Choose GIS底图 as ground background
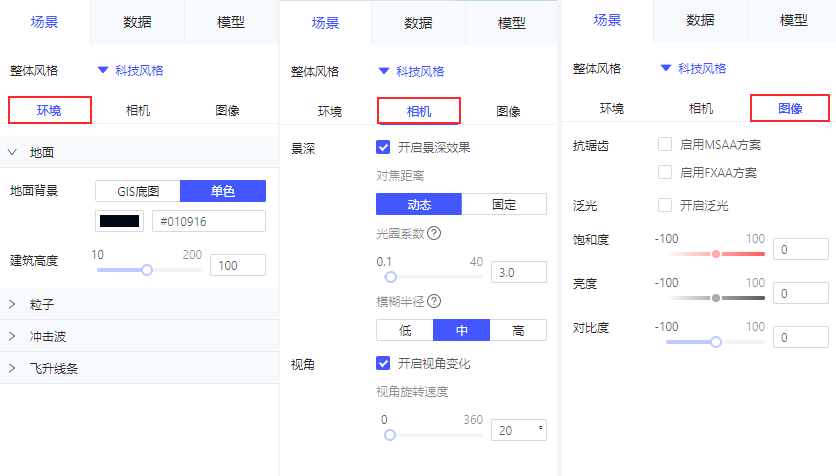The image size is (836, 476). pyautogui.click(x=139, y=191)
